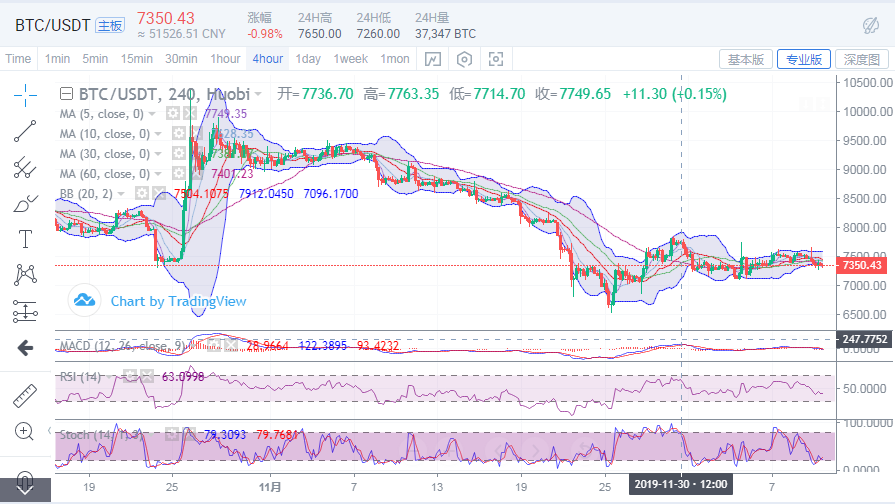Click the fullscreen capture icon
This screenshot has width=895, height=504.
click(x=496, y=59)
